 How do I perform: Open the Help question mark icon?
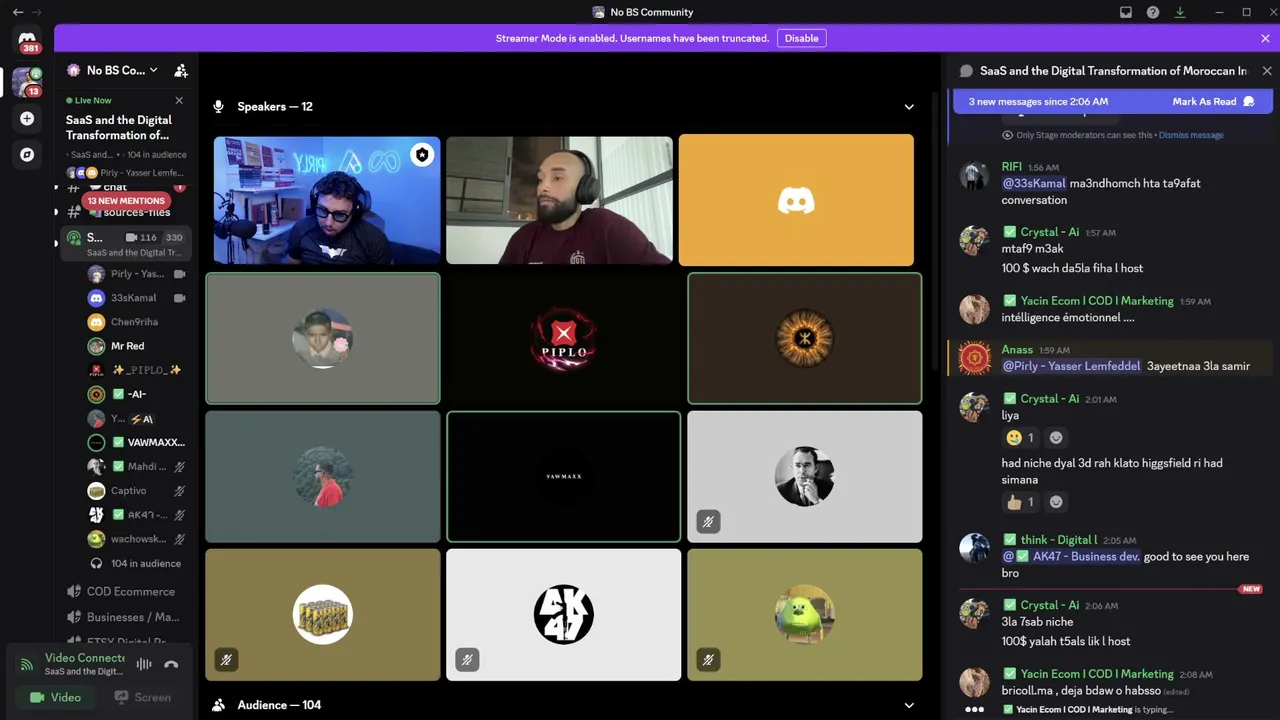click(x=1153, y=12)
